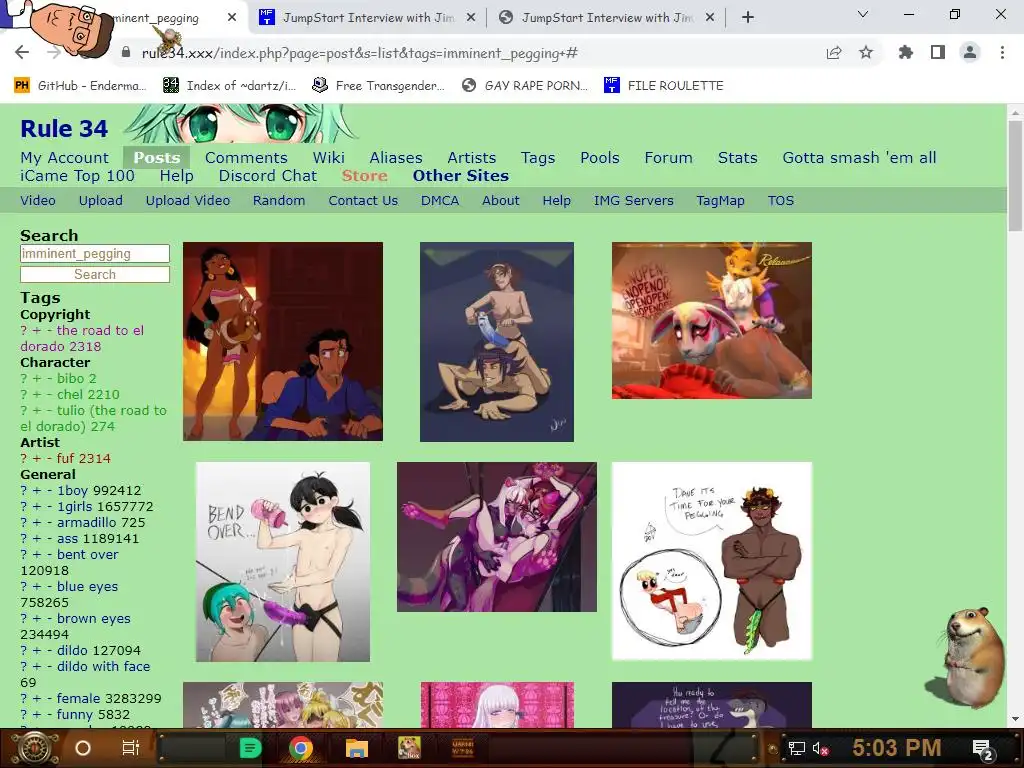Open the Aliases navigation link
The height and width of the screenshot is (768, 1024).
[x=396, y=157]
